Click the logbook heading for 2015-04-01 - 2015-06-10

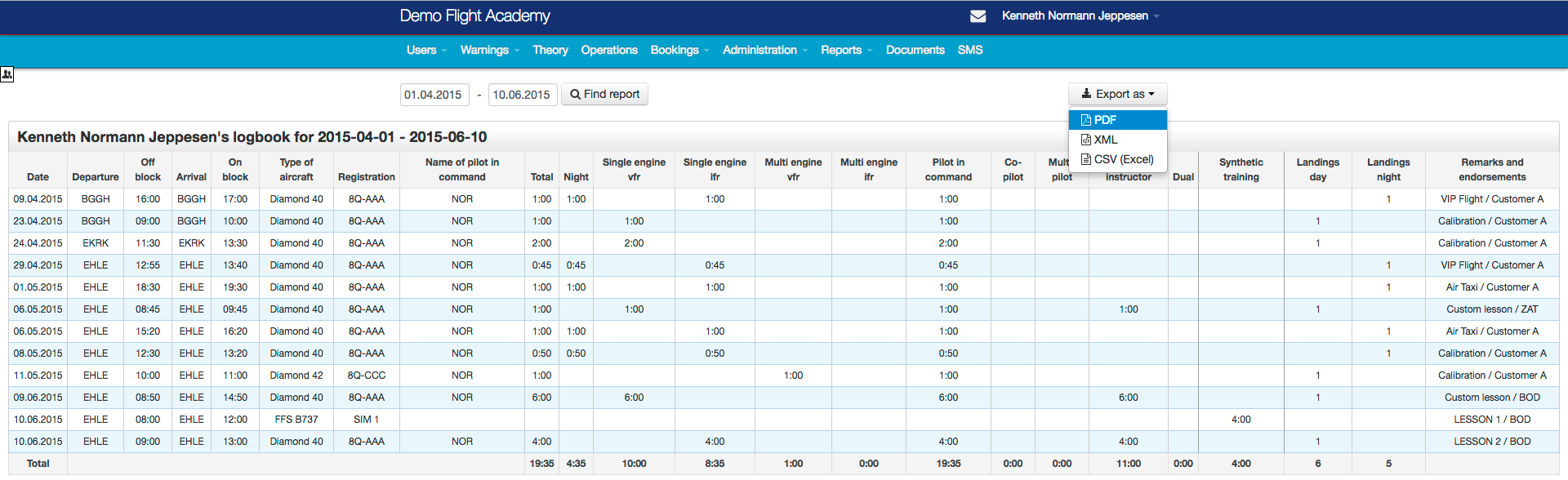[252, 137]
